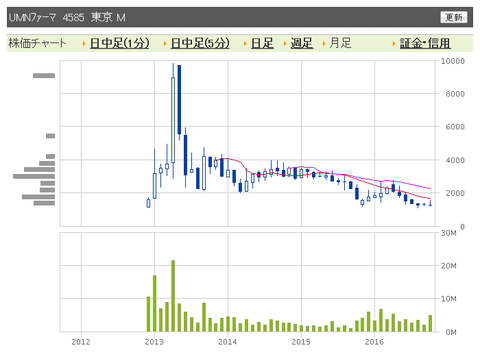The height and width of the screenshot is (363, 480).
Task: Click the 更新 refresh button
Action: [x=454, y=17]
